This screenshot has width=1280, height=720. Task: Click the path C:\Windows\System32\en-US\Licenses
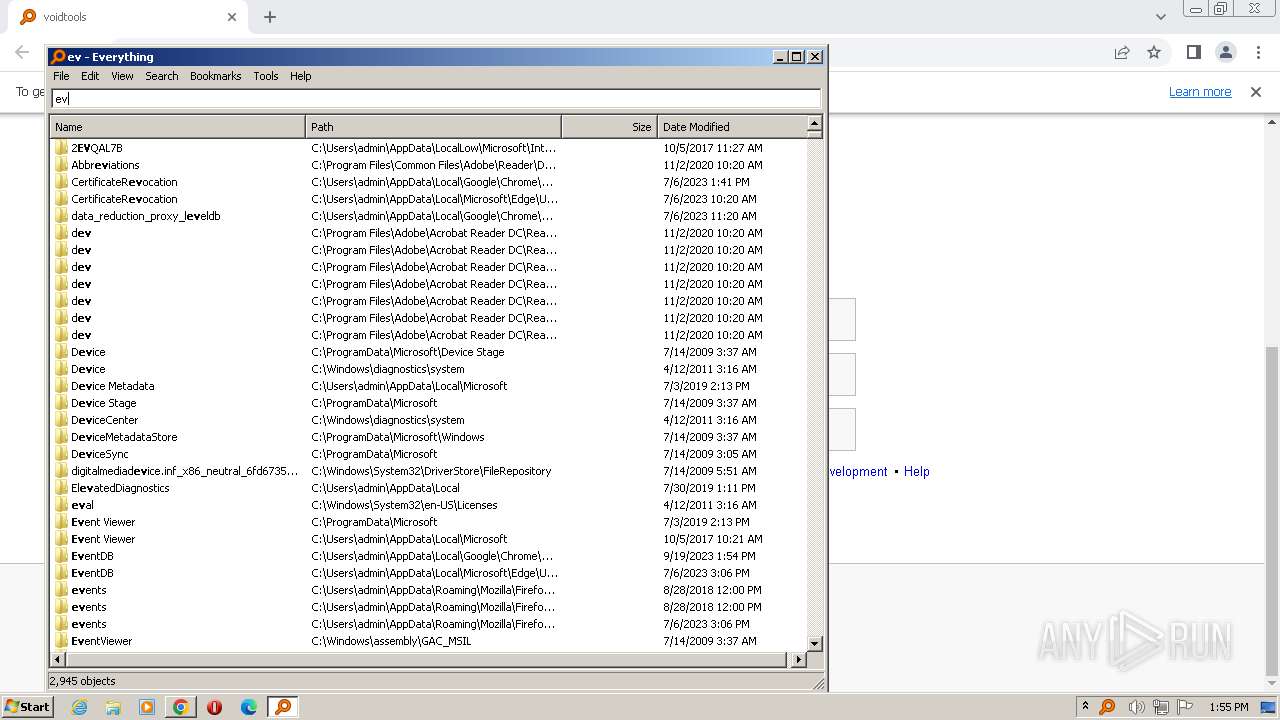click(404, 505)
